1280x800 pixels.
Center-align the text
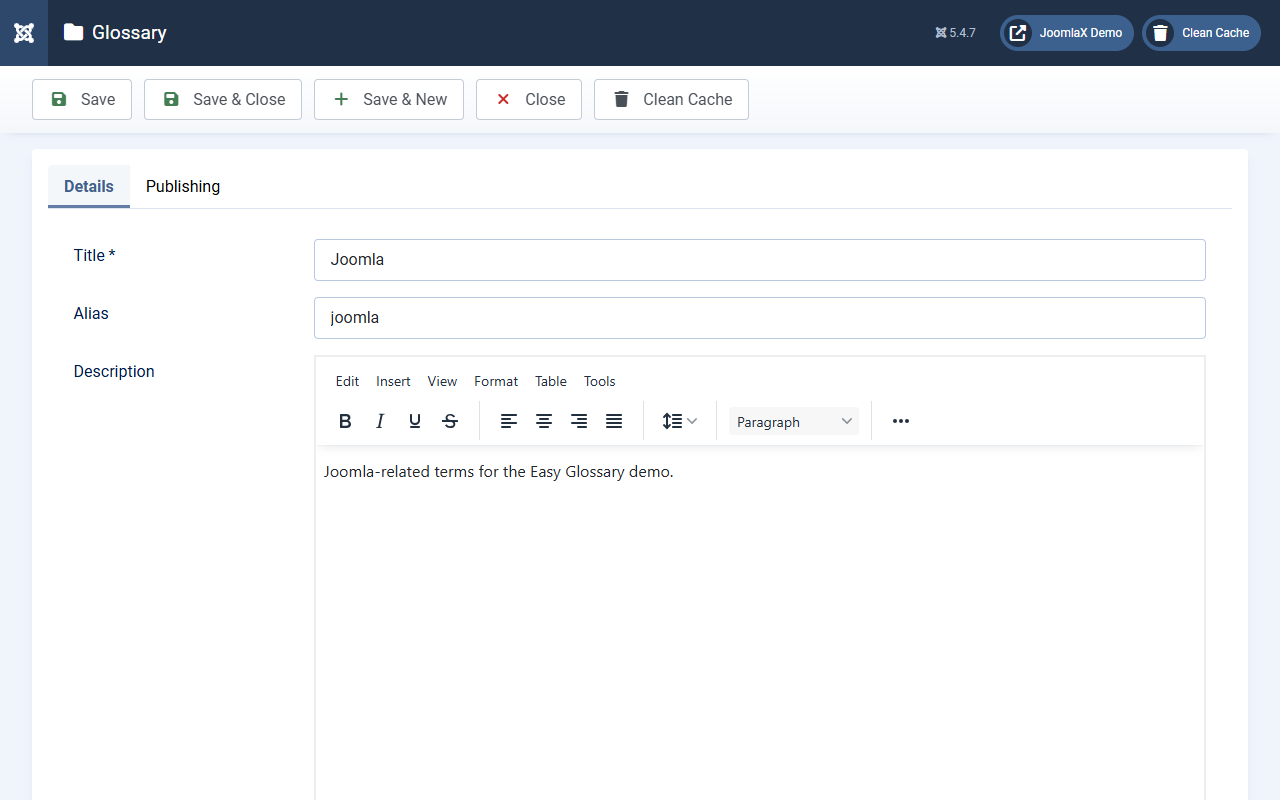[544, 421]
